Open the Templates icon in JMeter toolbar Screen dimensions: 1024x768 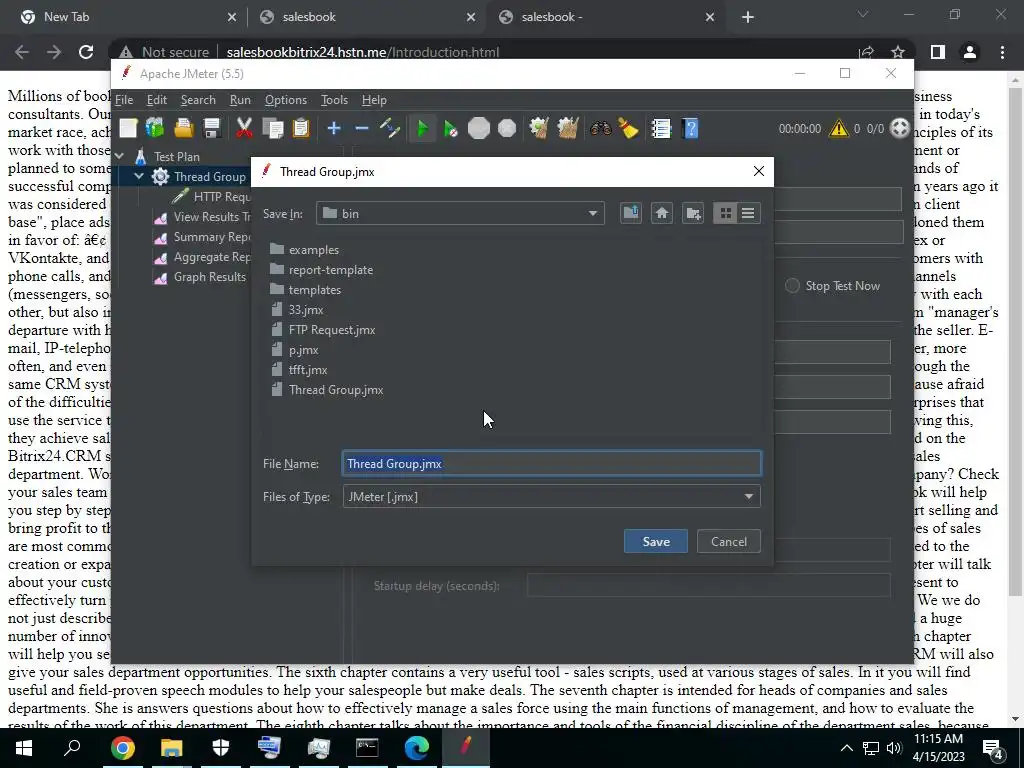tap(155, 129)
